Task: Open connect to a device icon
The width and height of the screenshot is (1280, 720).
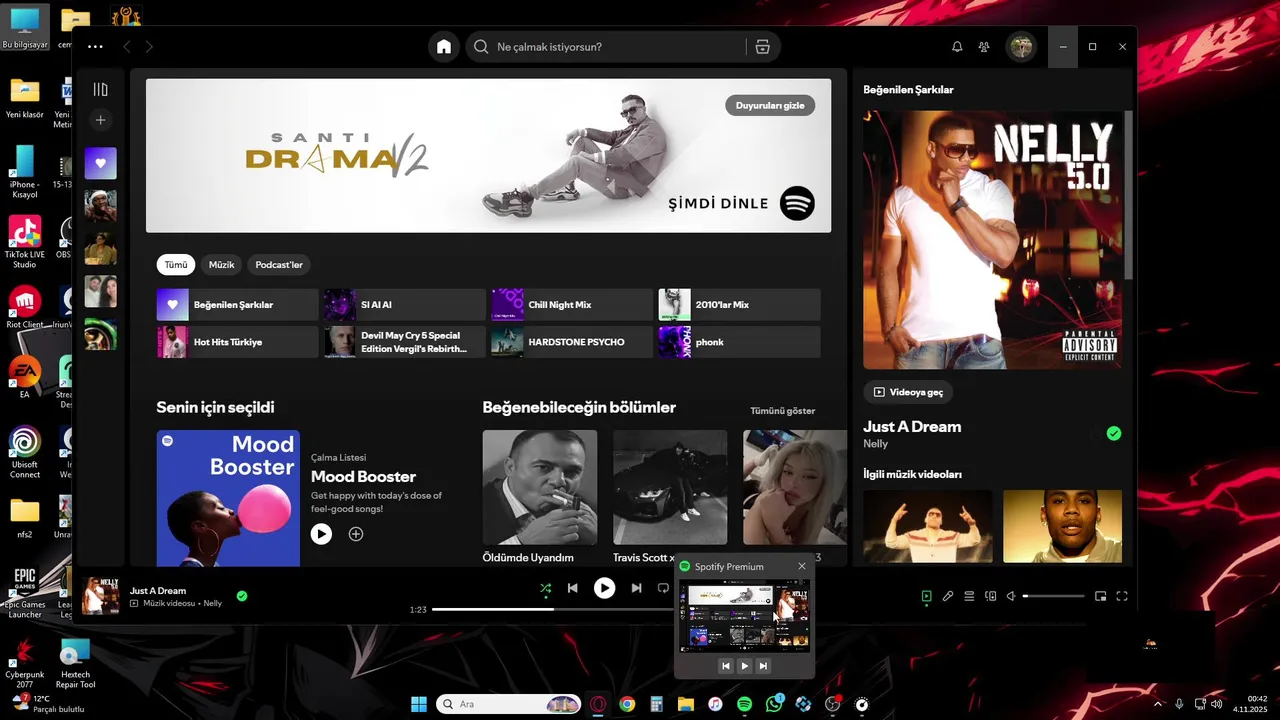Action: tap(991, 596)
